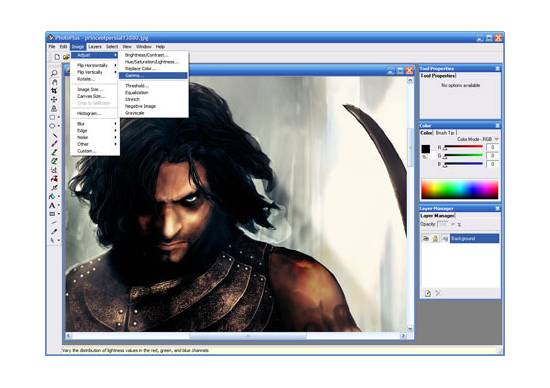Click the R value input field
550x388 pixels.
492,147
